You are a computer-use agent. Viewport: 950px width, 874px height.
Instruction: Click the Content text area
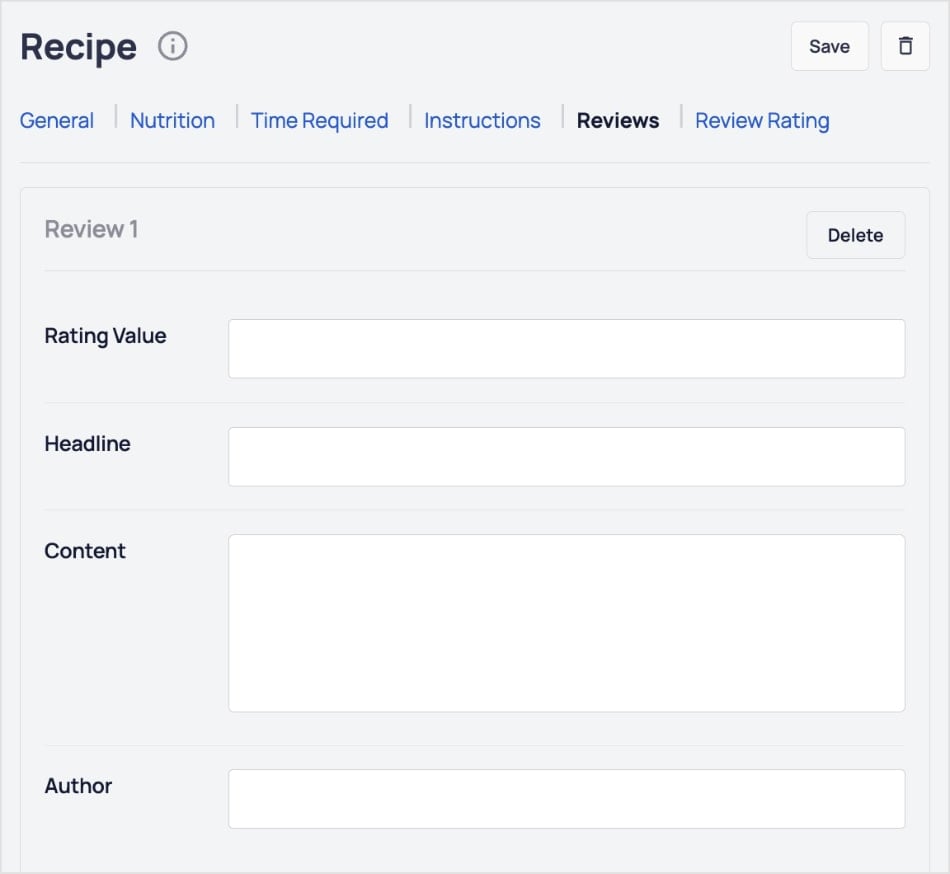click(x=566, y=620)
